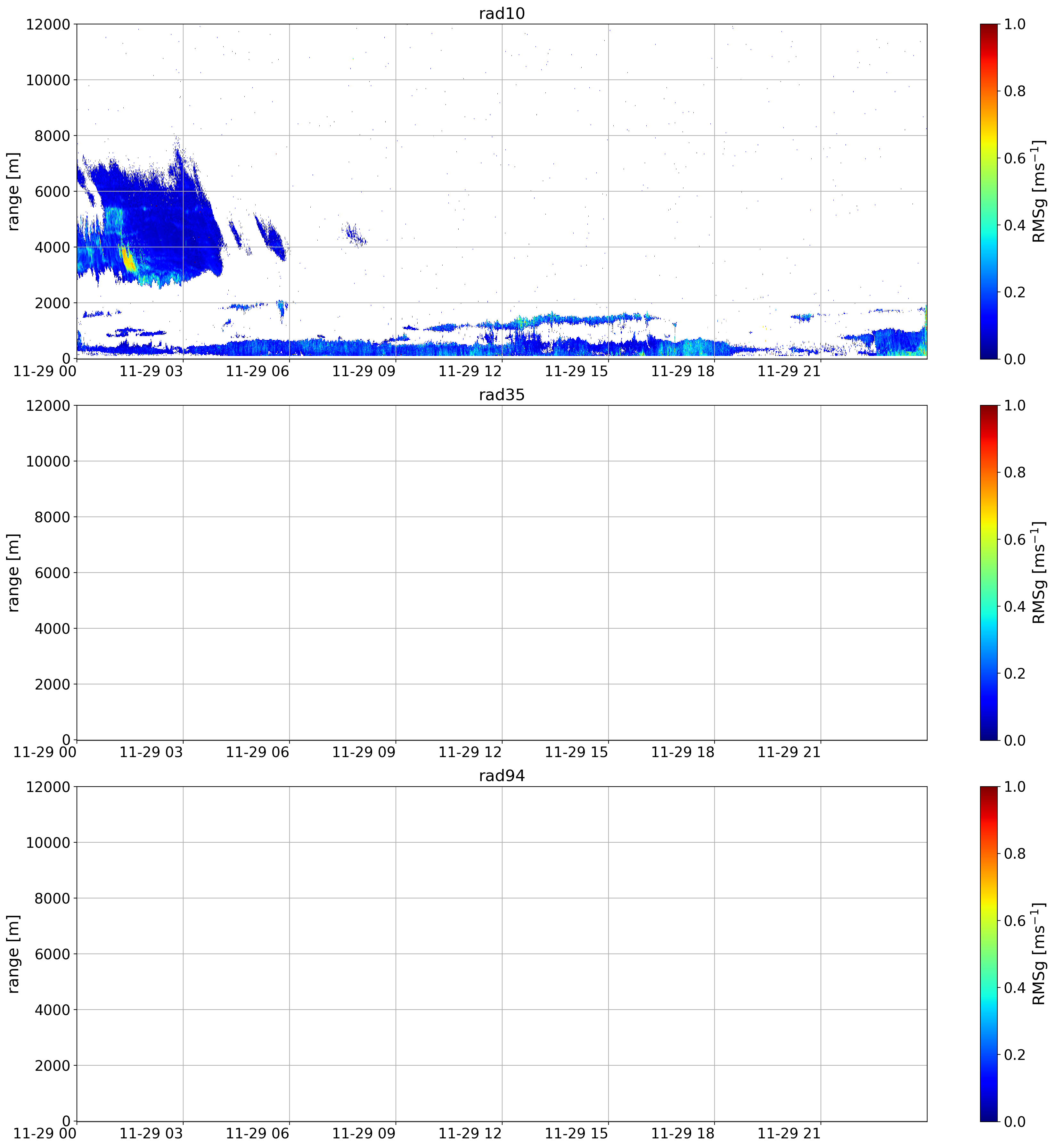Click the 1.0 tick on rad35 colorbar
The image size is (1055, 1148).
(x=1014, y=406)
